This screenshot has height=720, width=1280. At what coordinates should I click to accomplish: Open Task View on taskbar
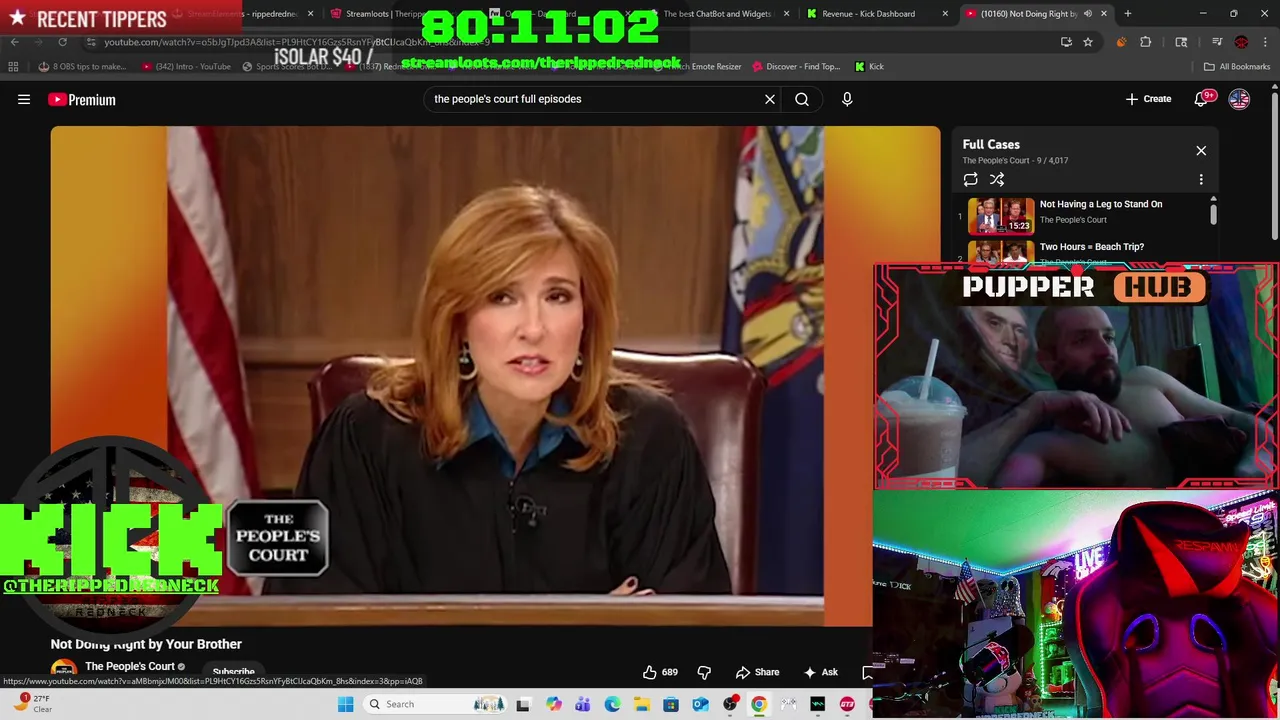click(x=522, y=704)
